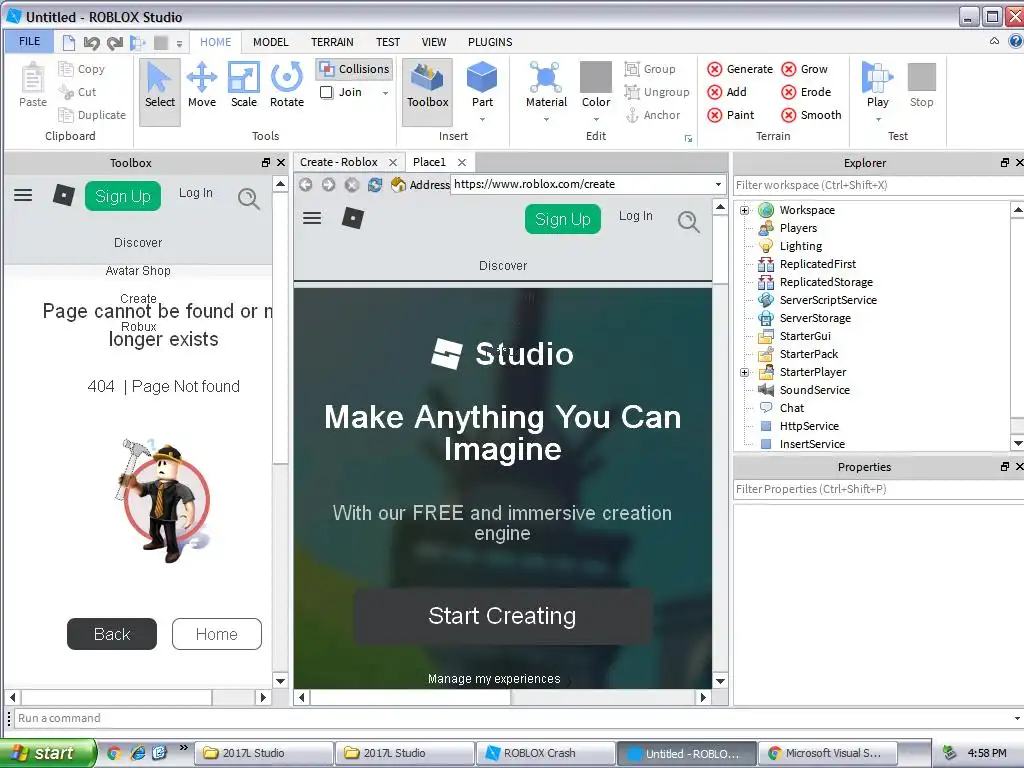Select the Move tool

pyautogui.click(x=202, y=86)
